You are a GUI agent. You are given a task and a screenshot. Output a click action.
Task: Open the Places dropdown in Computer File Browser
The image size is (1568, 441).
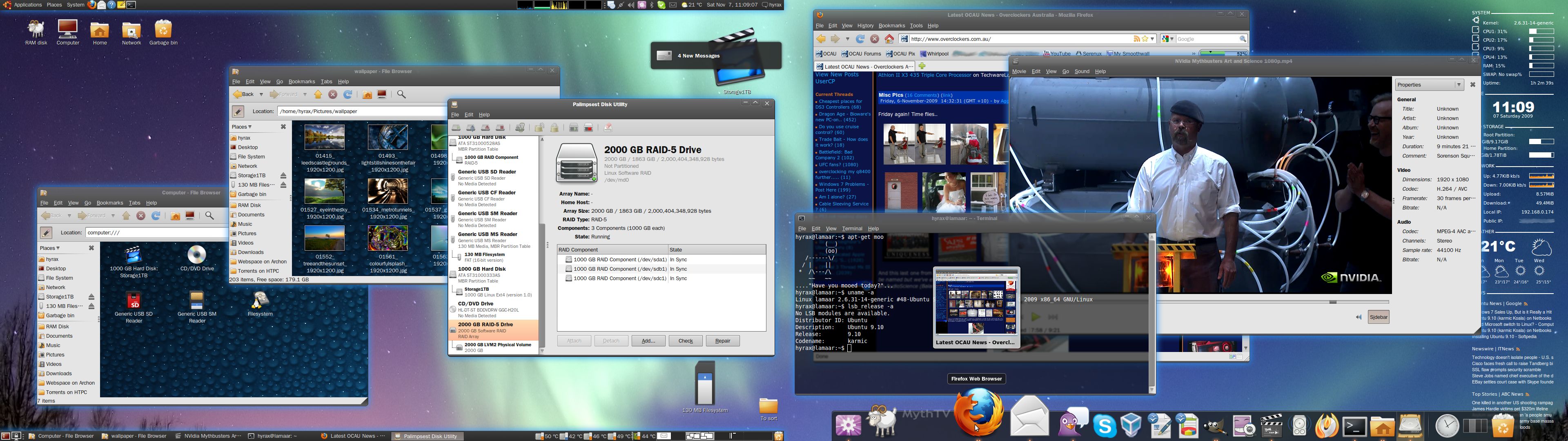point(50,248)
